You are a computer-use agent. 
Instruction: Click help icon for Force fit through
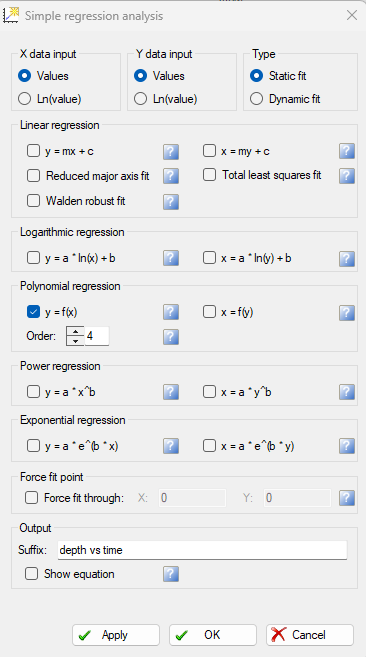347,498
